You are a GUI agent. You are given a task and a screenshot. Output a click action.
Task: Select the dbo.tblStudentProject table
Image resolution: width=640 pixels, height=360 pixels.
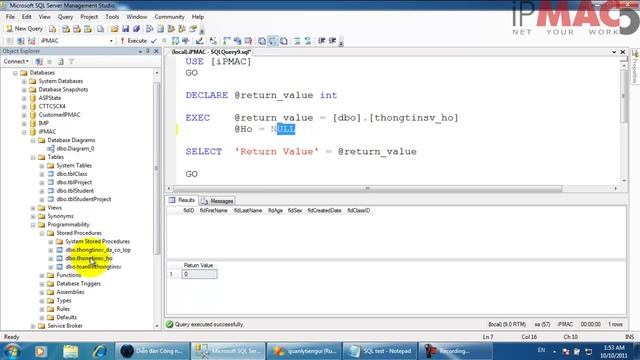tap(84, 200)
